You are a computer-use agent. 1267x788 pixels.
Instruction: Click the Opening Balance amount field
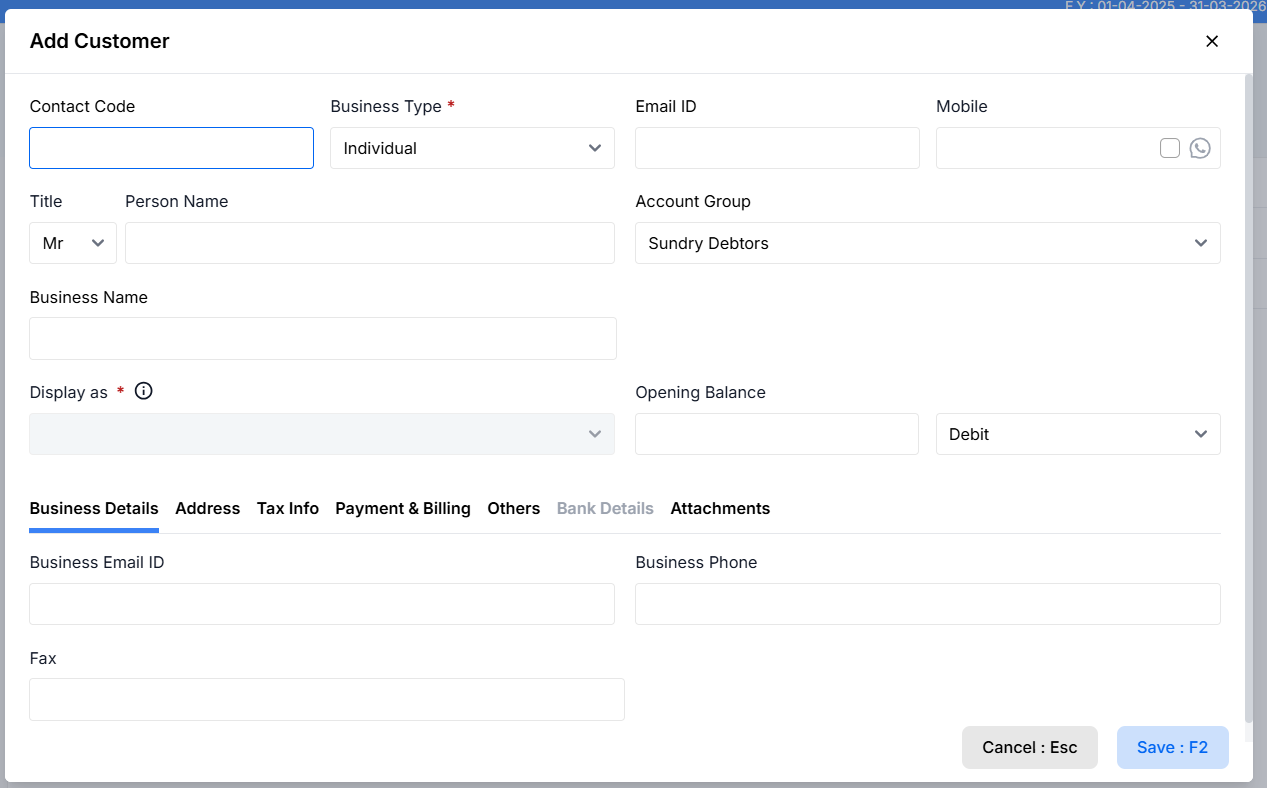point(776,434)
